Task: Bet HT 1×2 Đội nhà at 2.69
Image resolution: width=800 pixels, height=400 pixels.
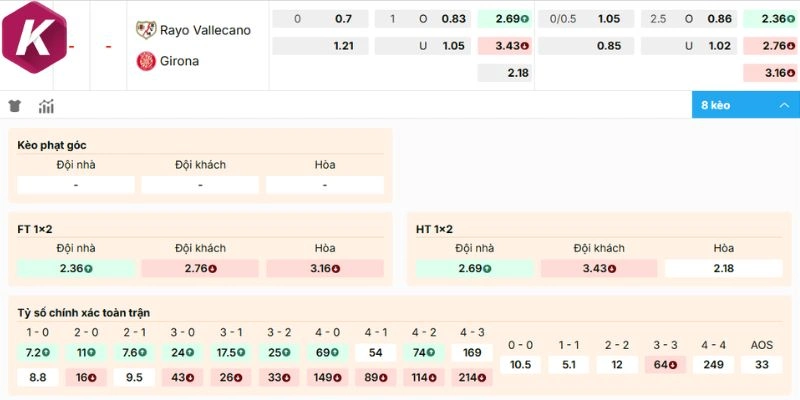Action: [x=474, y=268]
